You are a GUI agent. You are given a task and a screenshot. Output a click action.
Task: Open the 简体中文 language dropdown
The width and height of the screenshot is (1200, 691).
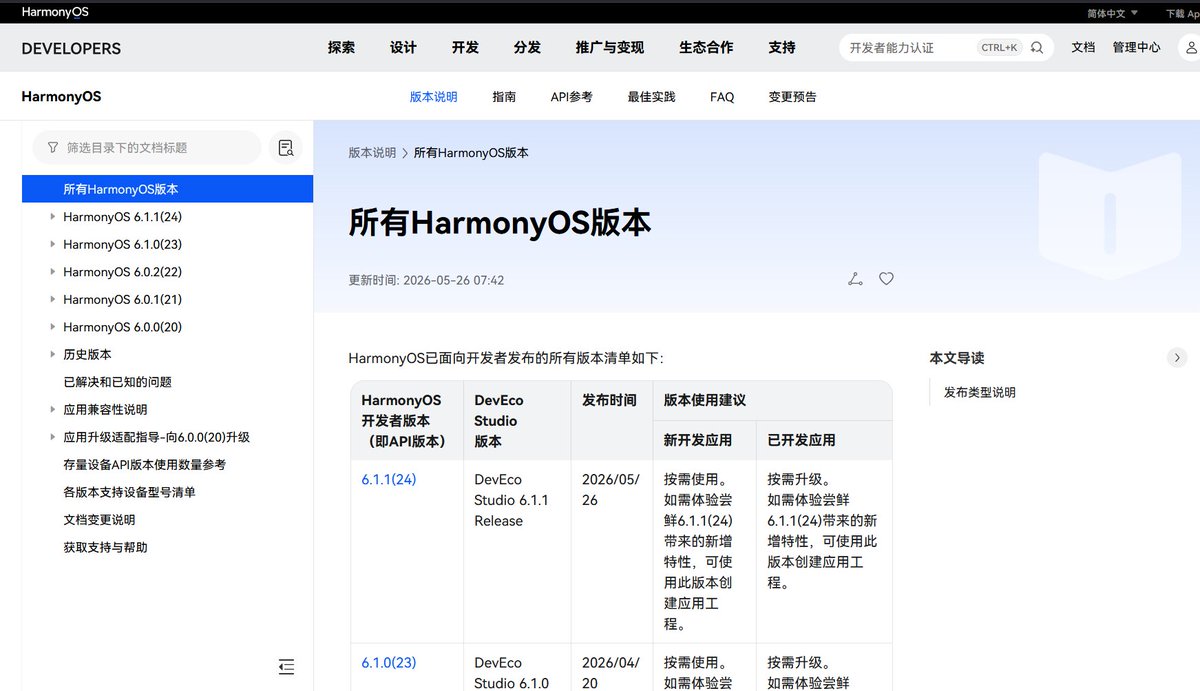[x=1112, y=13]
